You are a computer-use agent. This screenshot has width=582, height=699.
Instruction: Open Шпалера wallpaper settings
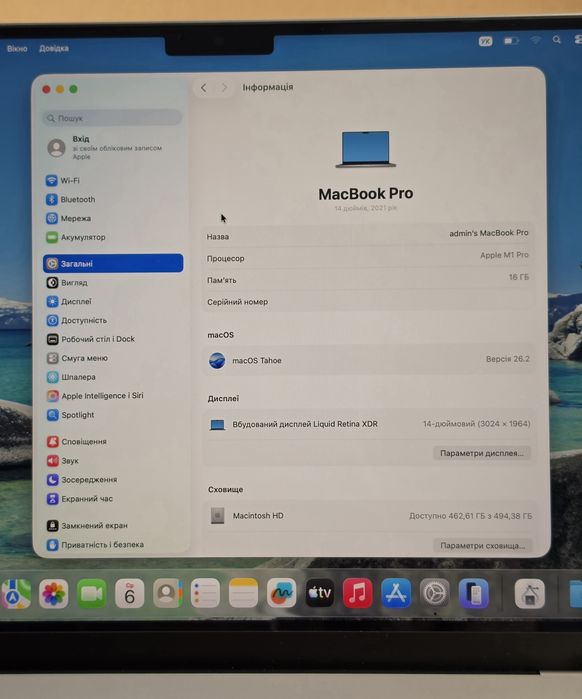pos(71,377)
